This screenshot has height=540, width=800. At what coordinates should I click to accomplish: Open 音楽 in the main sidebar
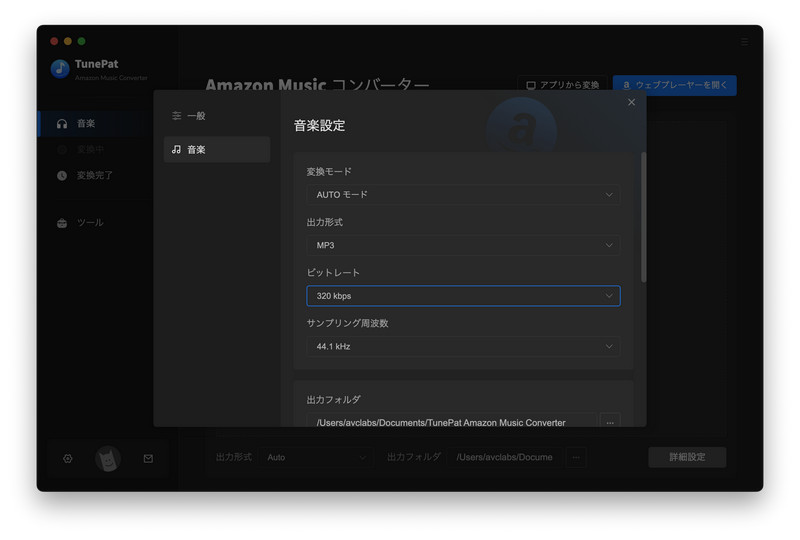coord(93,124)
